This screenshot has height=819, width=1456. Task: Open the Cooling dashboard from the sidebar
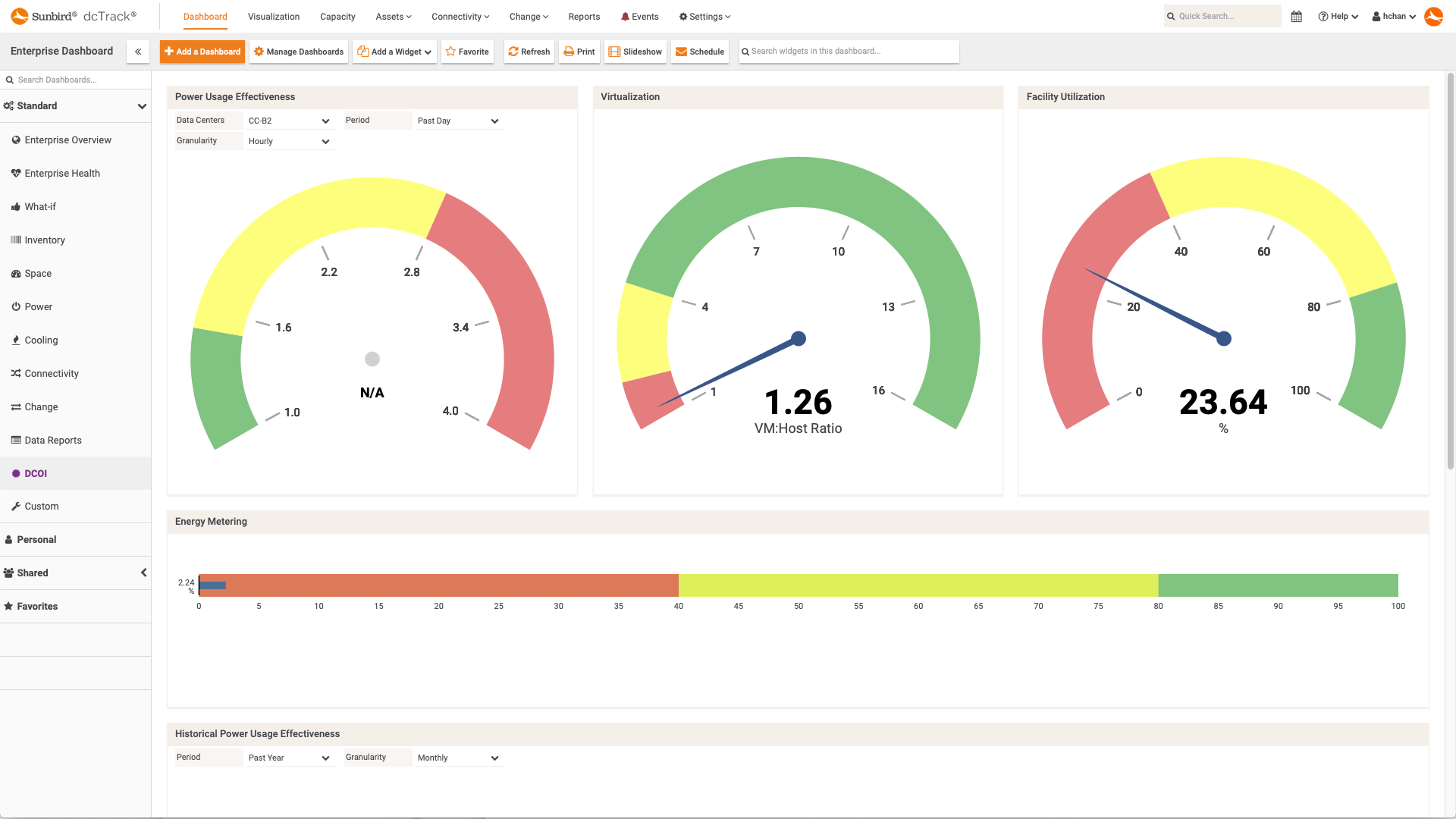42,340
